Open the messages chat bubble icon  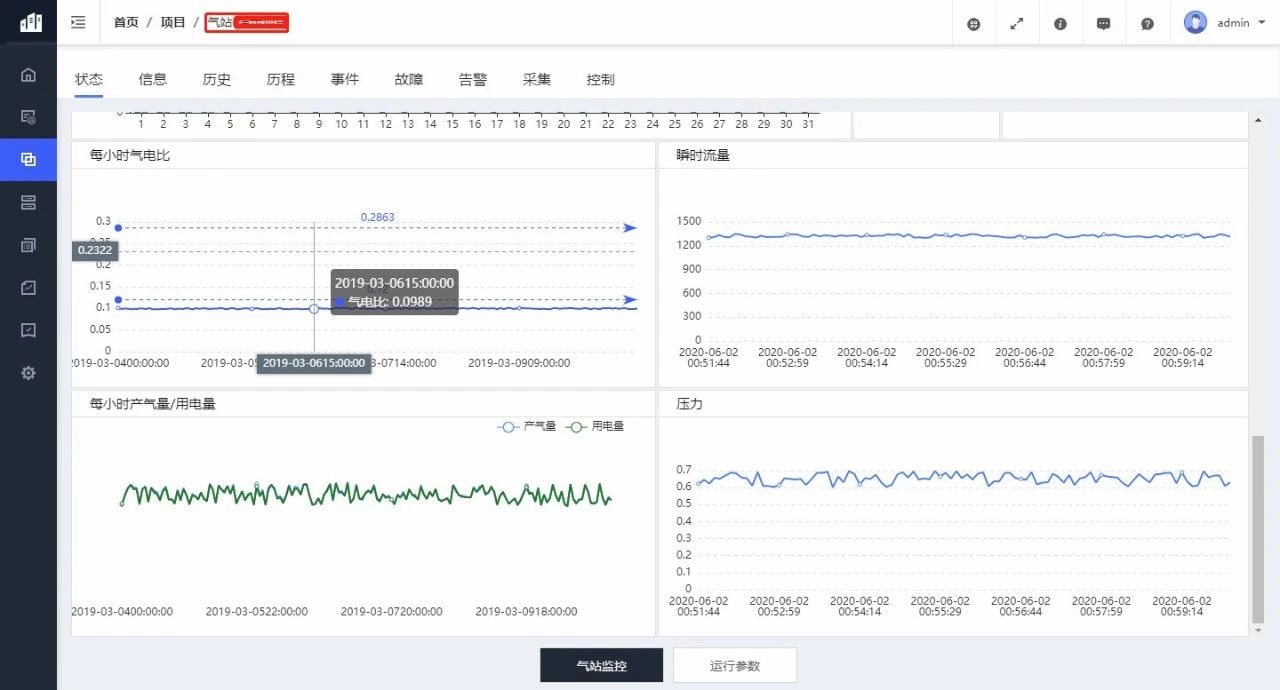pos(1104,23)
